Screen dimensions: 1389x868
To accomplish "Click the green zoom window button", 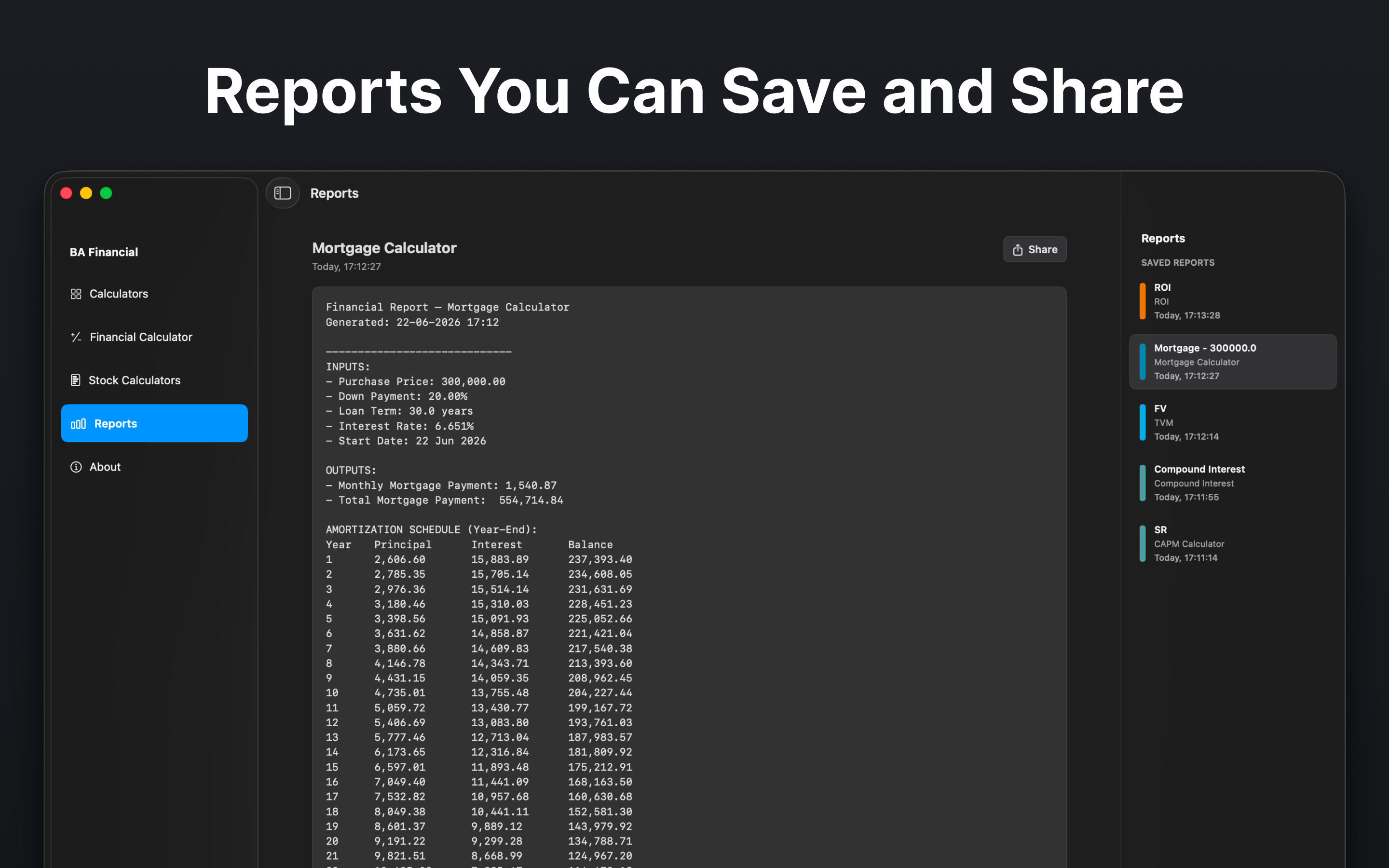I will [106, 193].
